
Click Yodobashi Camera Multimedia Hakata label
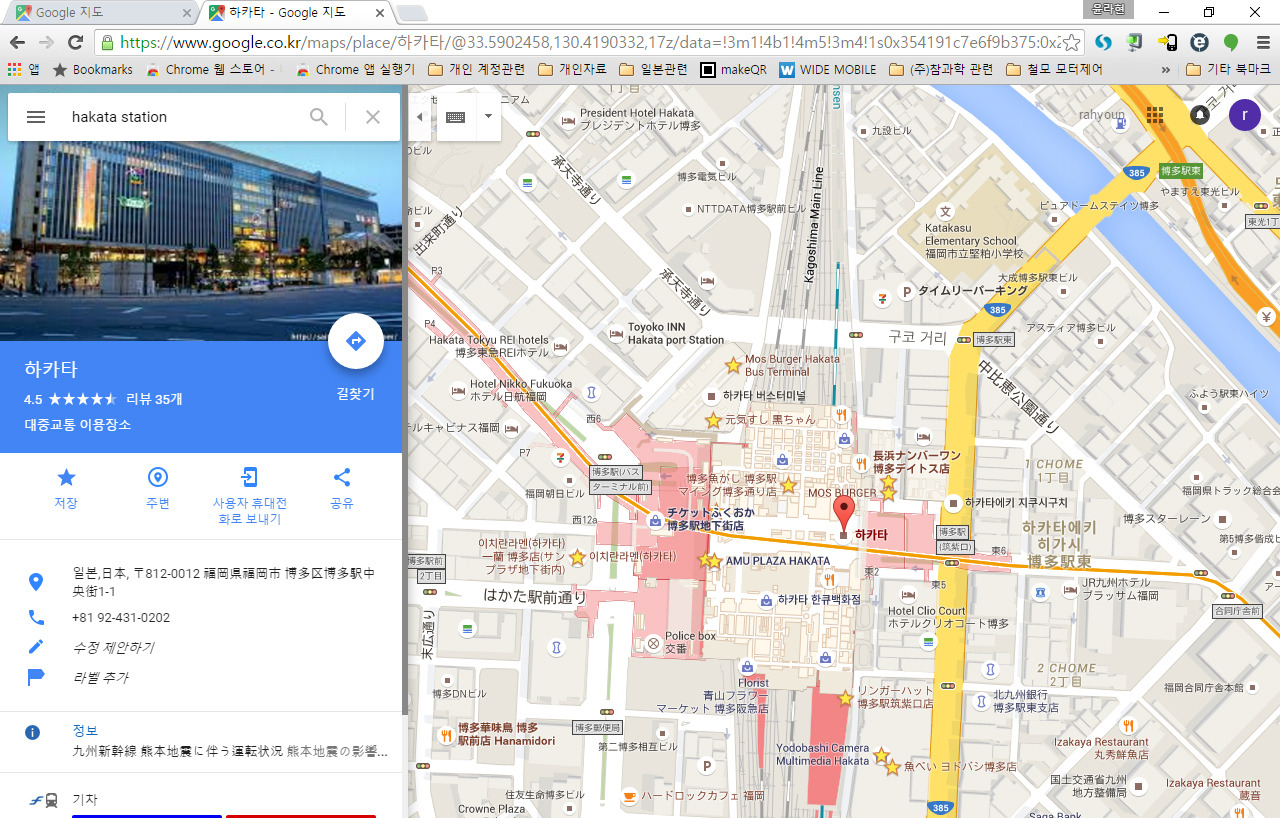823,755
